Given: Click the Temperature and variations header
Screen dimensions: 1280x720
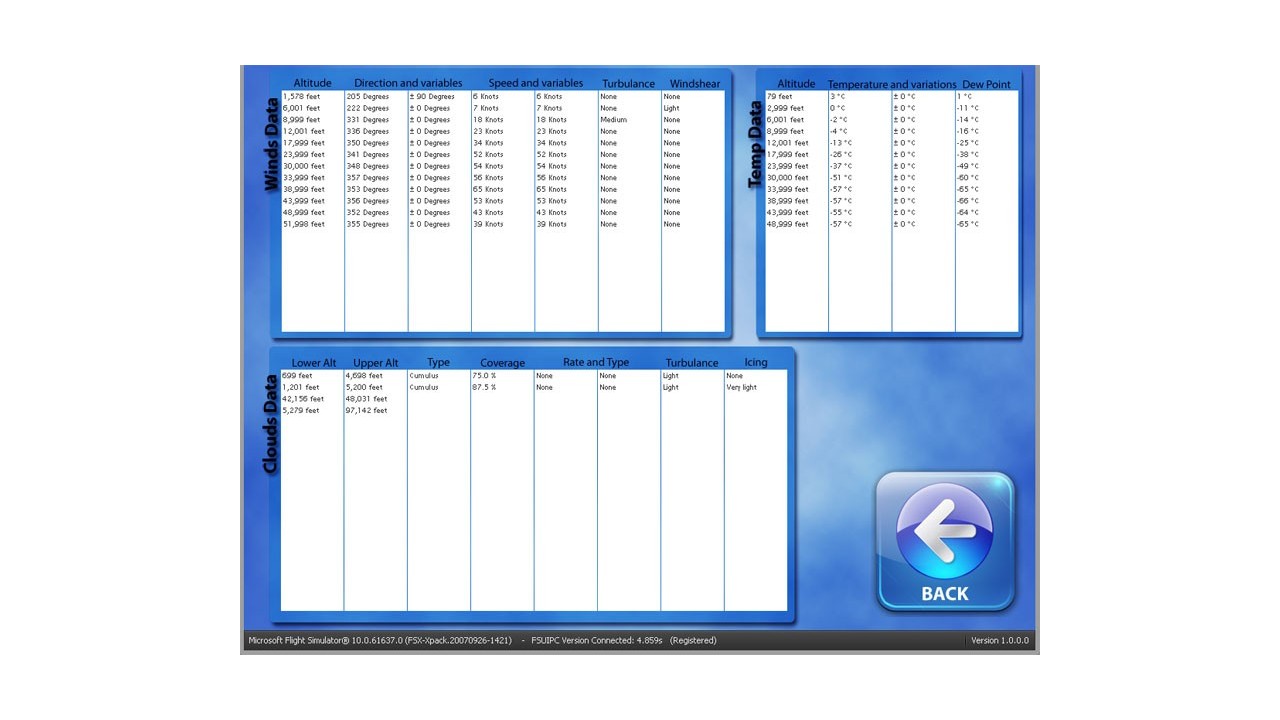Looking at the screenshot, I should tap(892, 85).
